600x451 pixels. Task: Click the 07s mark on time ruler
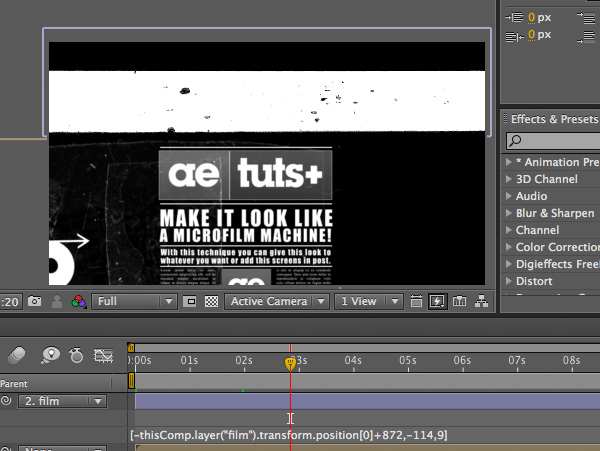[x=517, y=361]
